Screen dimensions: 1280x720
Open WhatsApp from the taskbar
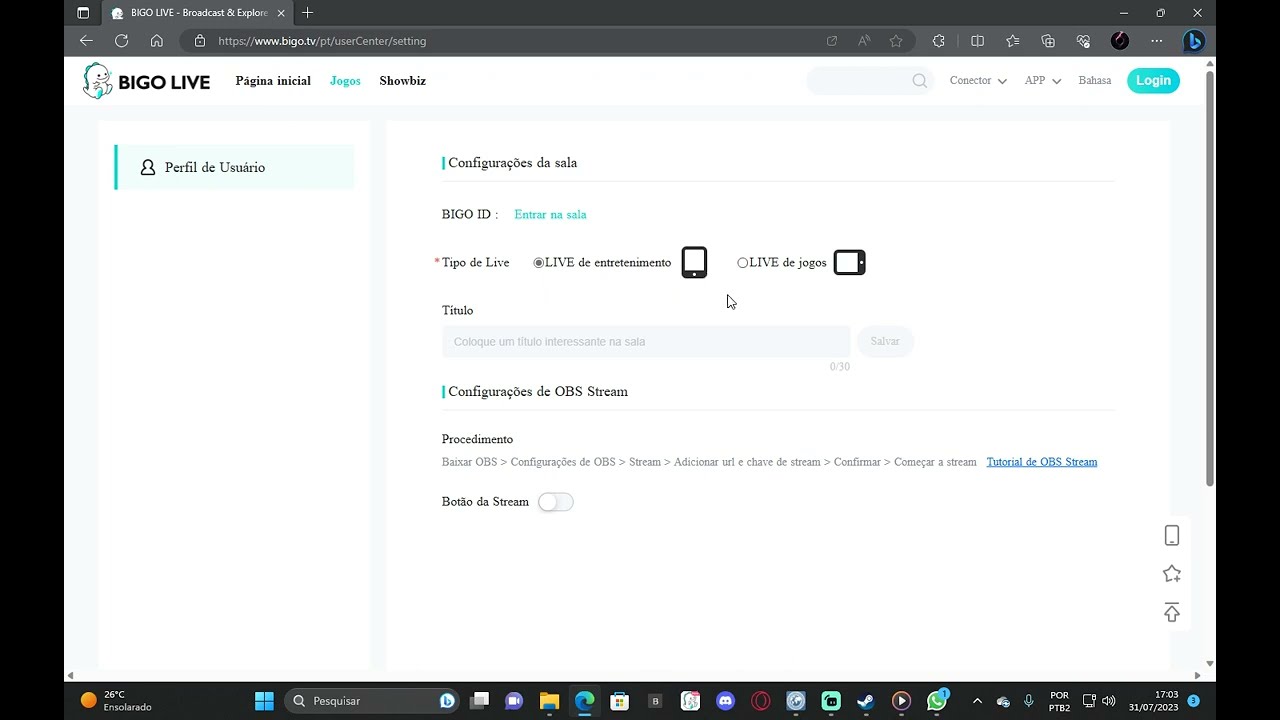click(x=936, y=701)
